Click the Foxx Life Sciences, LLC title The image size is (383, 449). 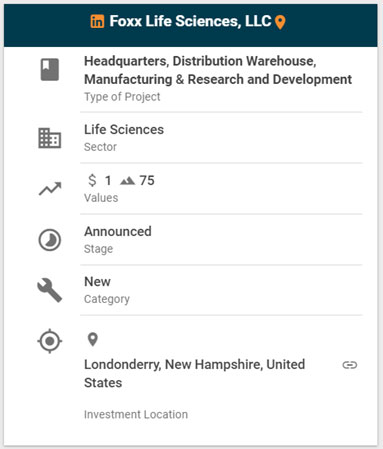(x=190, y=21)
